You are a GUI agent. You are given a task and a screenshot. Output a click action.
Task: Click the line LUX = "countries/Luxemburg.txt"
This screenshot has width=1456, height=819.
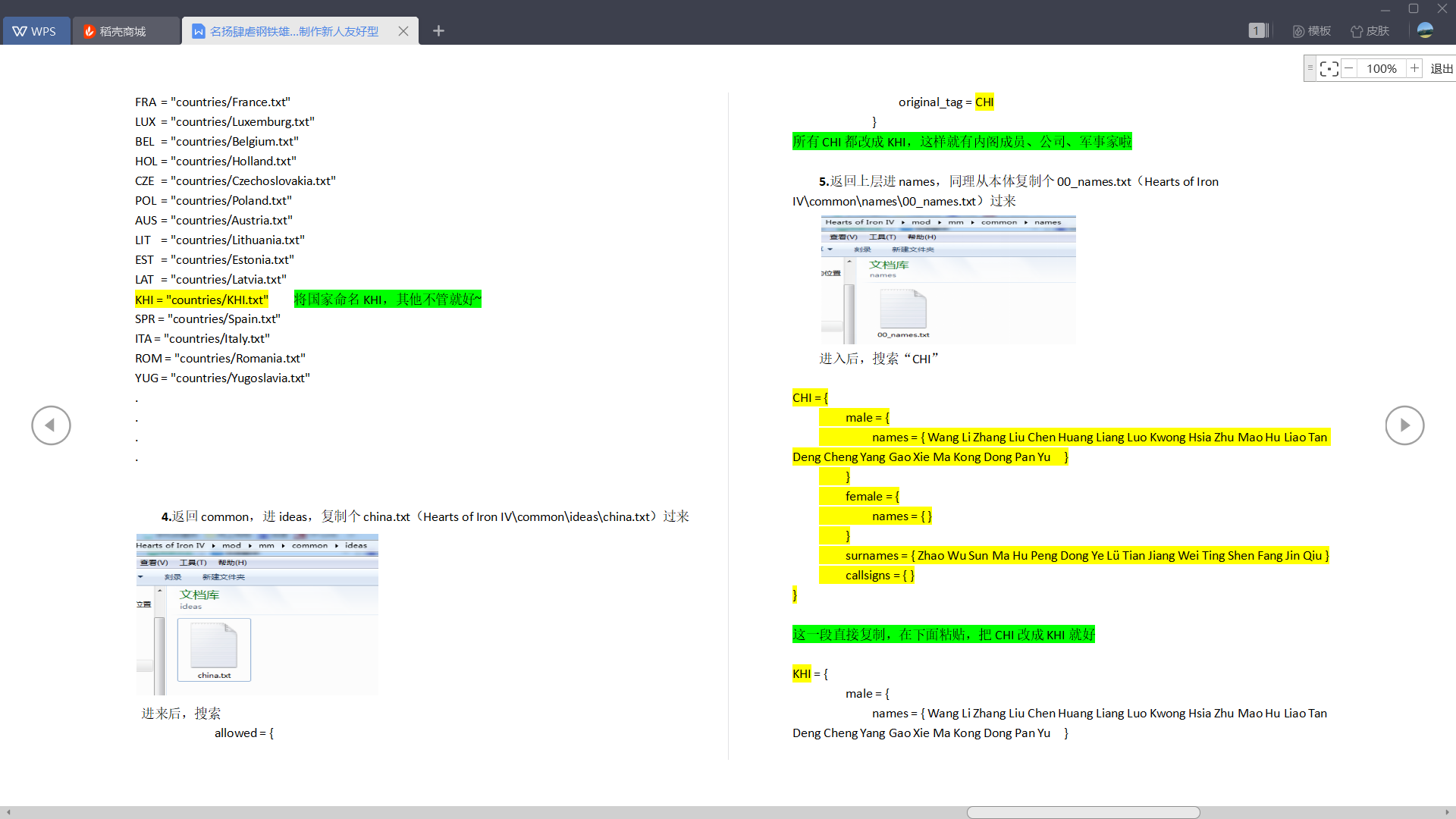point(224,121)
